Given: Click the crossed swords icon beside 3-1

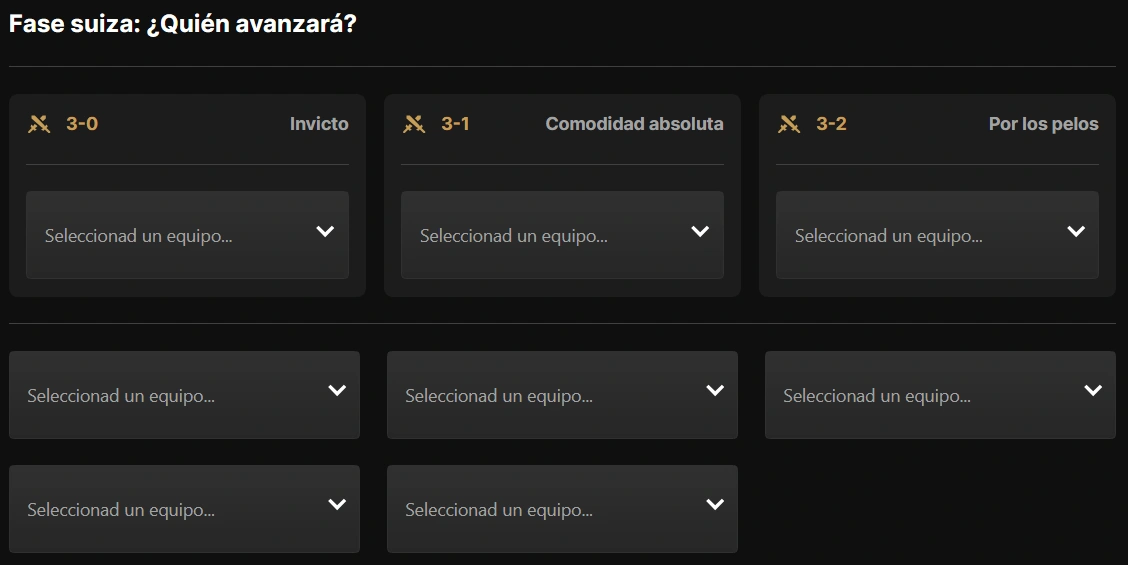Looking at the screenshot, I should click(414, 124).
